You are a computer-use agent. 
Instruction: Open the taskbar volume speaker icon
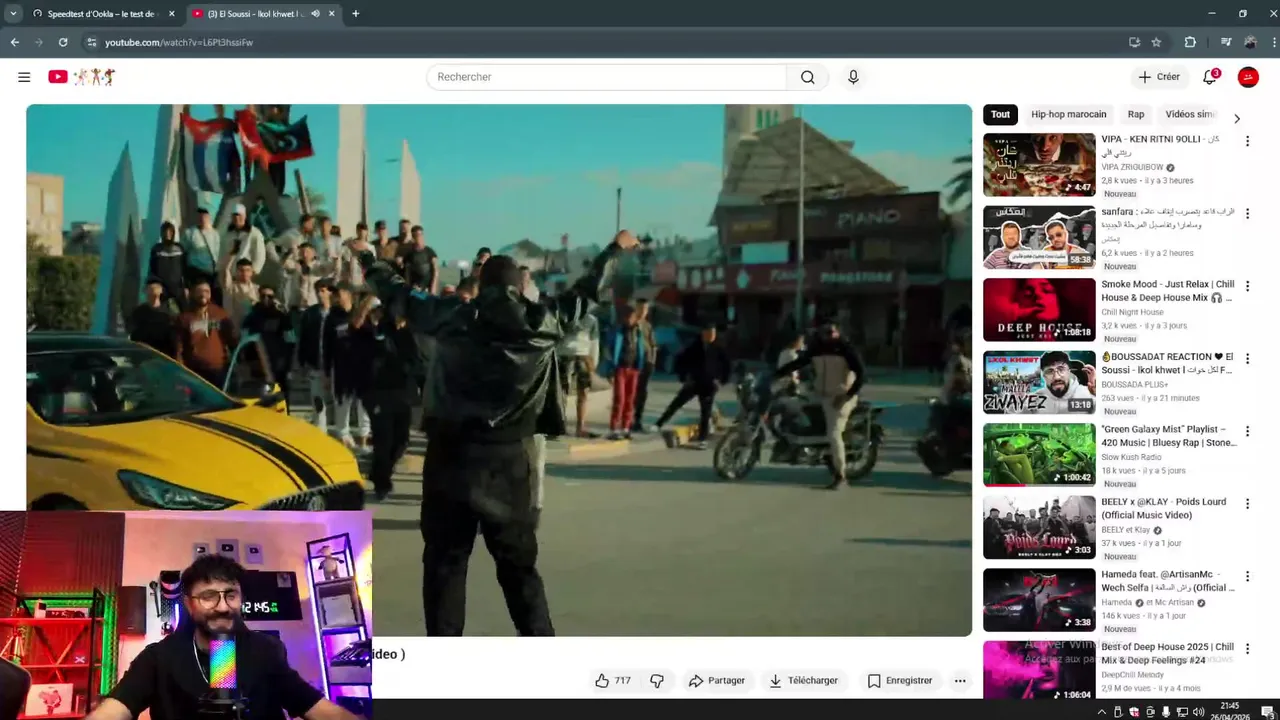point(1199,712)
